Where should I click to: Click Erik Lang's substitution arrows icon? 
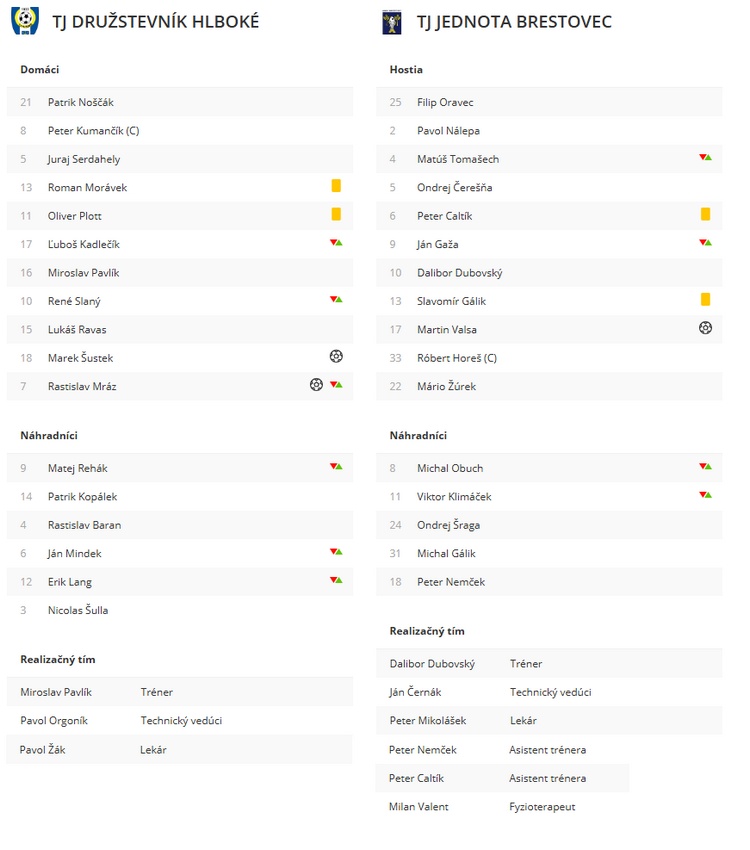336,580
